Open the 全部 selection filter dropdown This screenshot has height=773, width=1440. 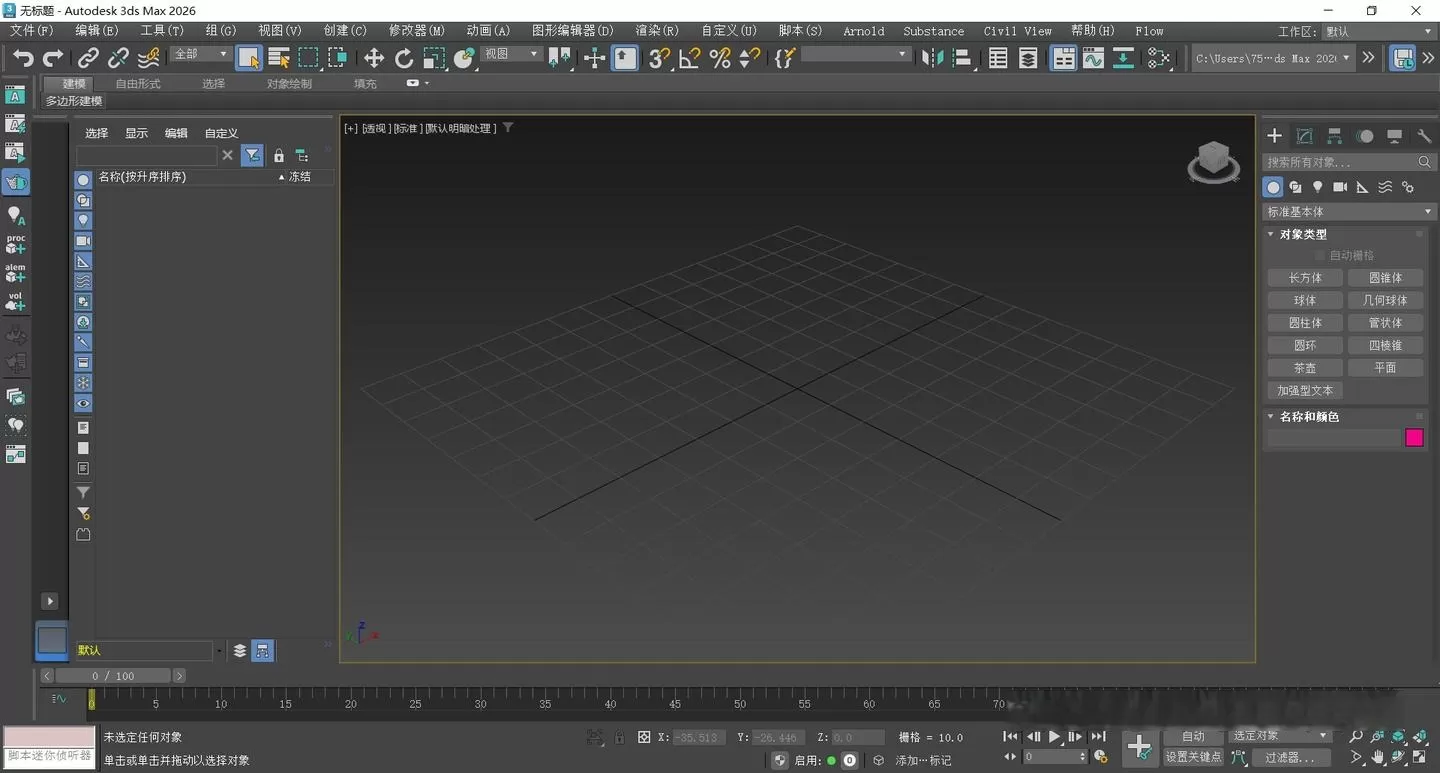click(x=200, y=54)
